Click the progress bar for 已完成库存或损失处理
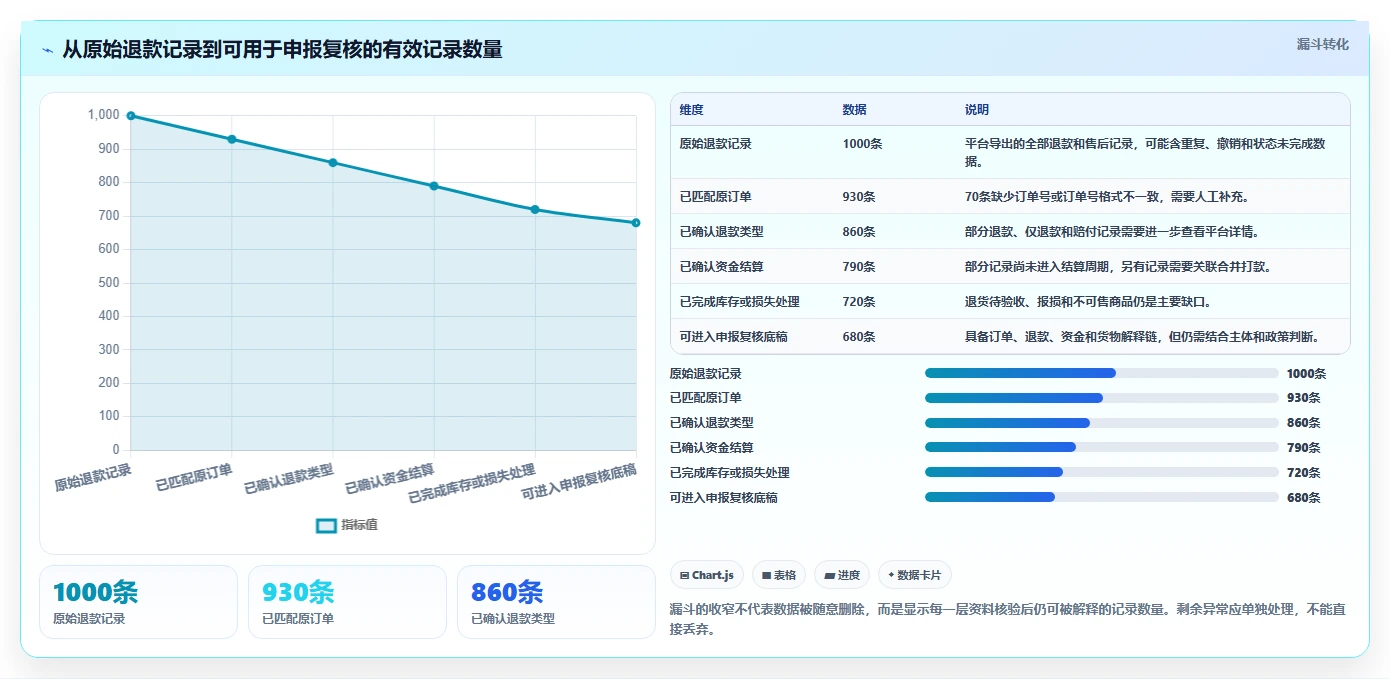The width and height of the screenshot is (1390, 679). pos(1102,472)
